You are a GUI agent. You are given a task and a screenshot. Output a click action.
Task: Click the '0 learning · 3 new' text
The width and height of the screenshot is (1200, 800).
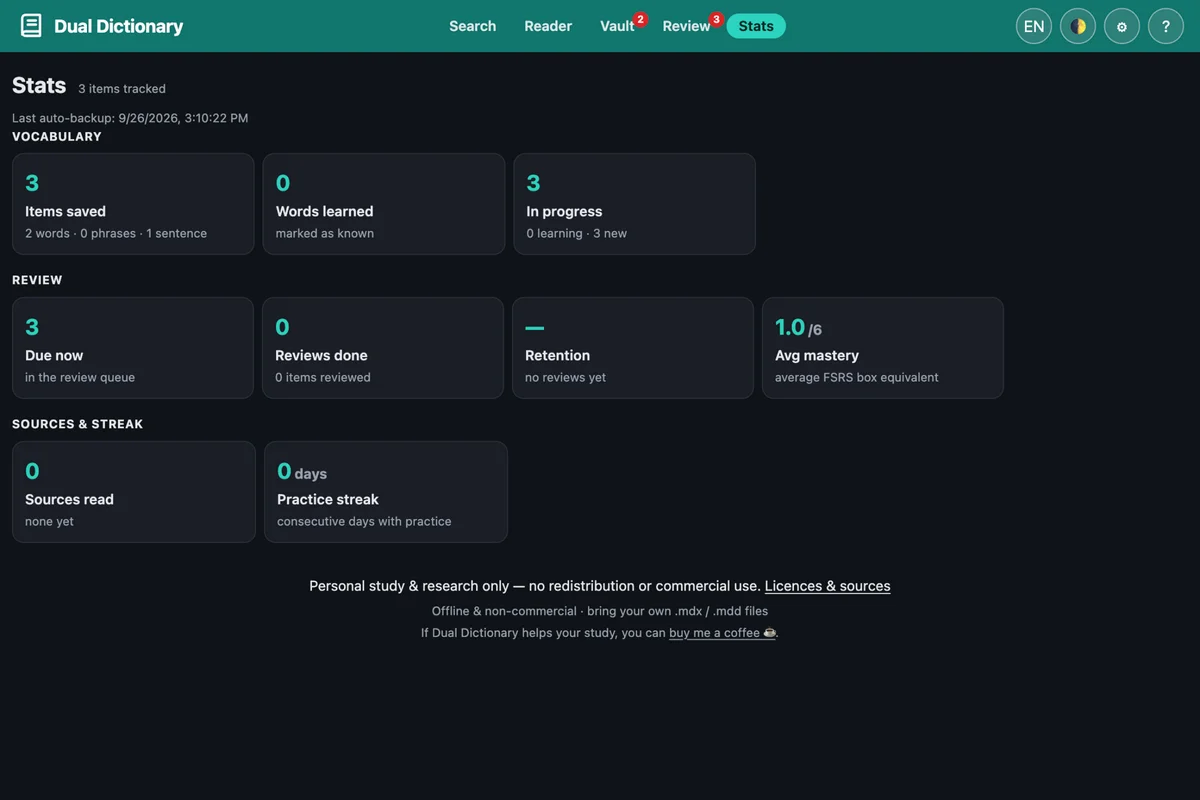pyautogui.click(x=577, y=233)
